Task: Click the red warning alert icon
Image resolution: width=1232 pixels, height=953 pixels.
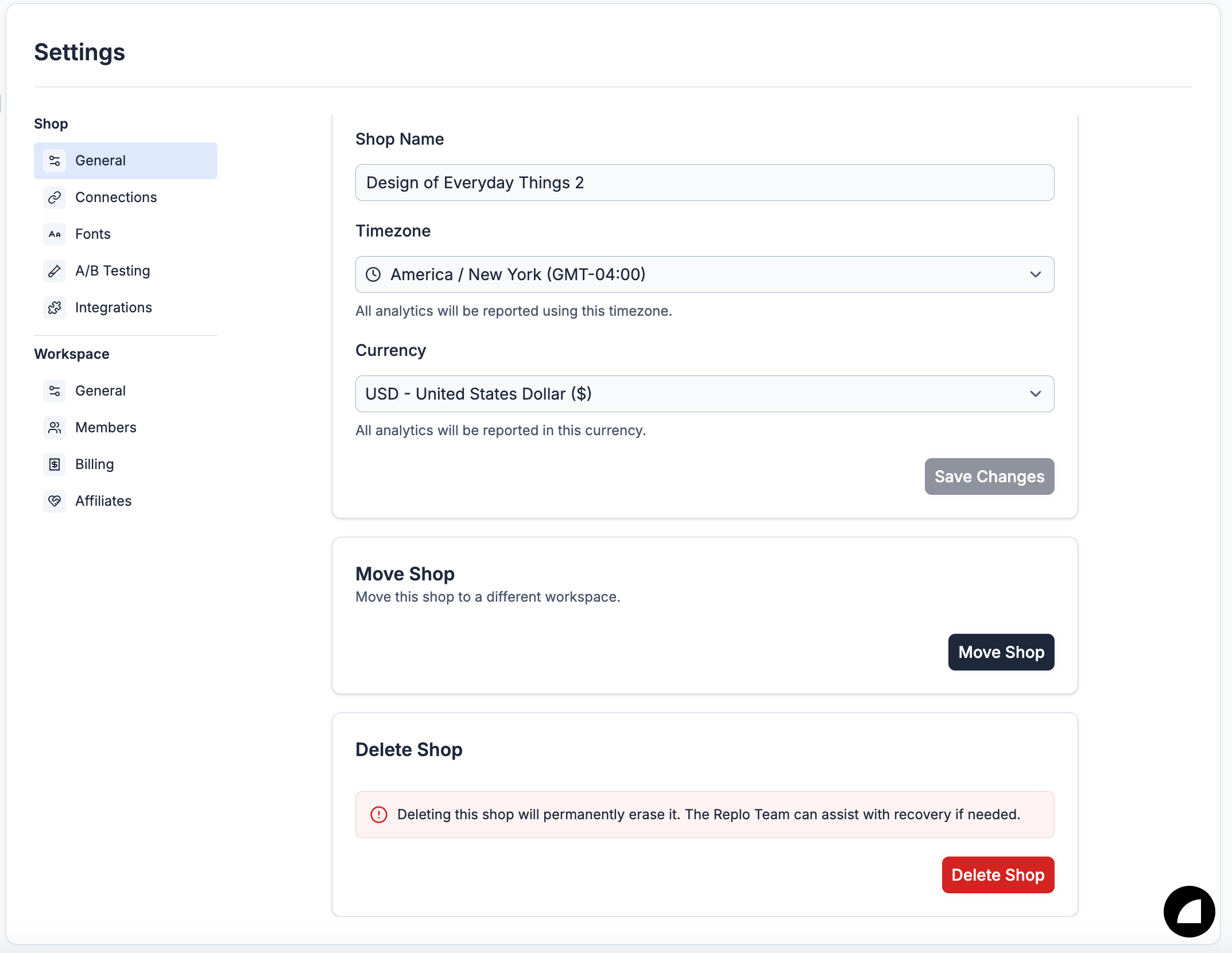Action: 379,815
